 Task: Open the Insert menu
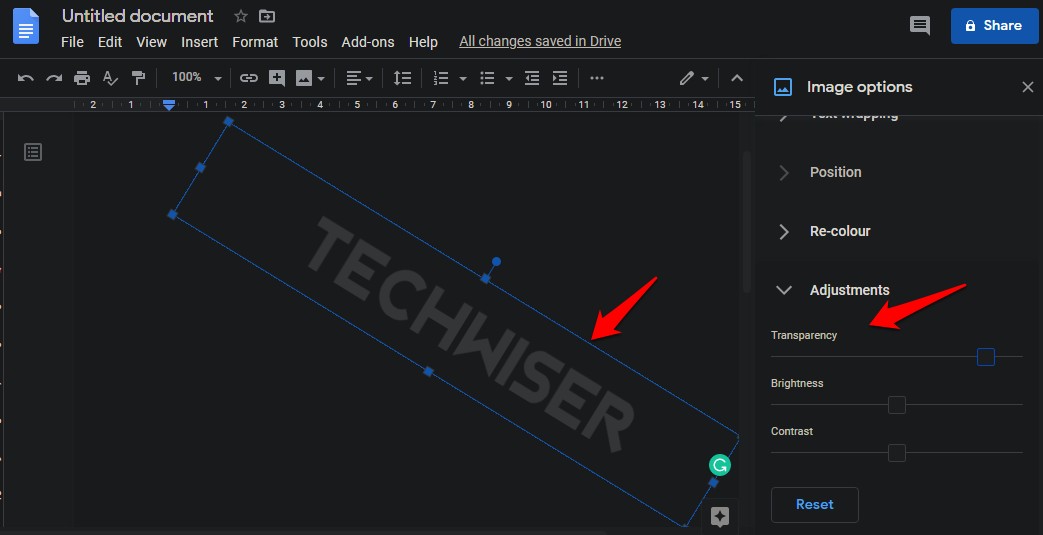click(x=200, y=42)
